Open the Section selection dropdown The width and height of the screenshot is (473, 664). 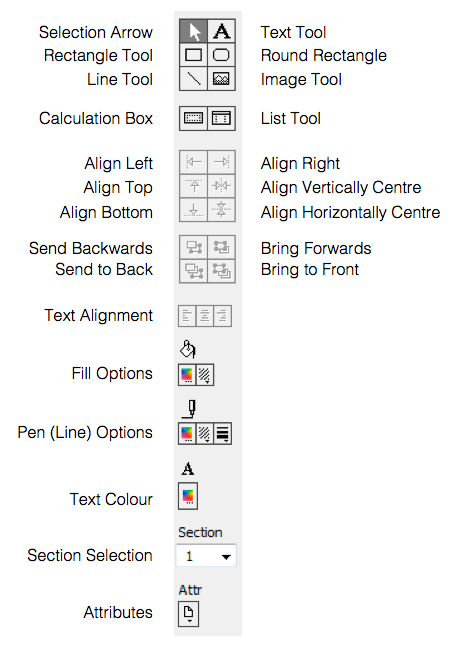pyautogui.click(x=206, y=556)
